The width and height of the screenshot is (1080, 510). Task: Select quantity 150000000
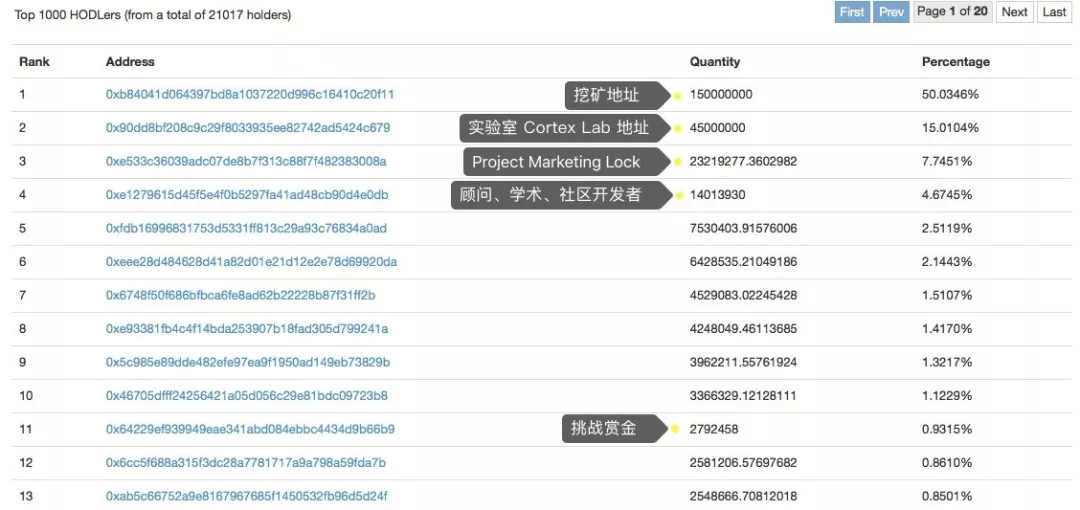tap(721, 94)
